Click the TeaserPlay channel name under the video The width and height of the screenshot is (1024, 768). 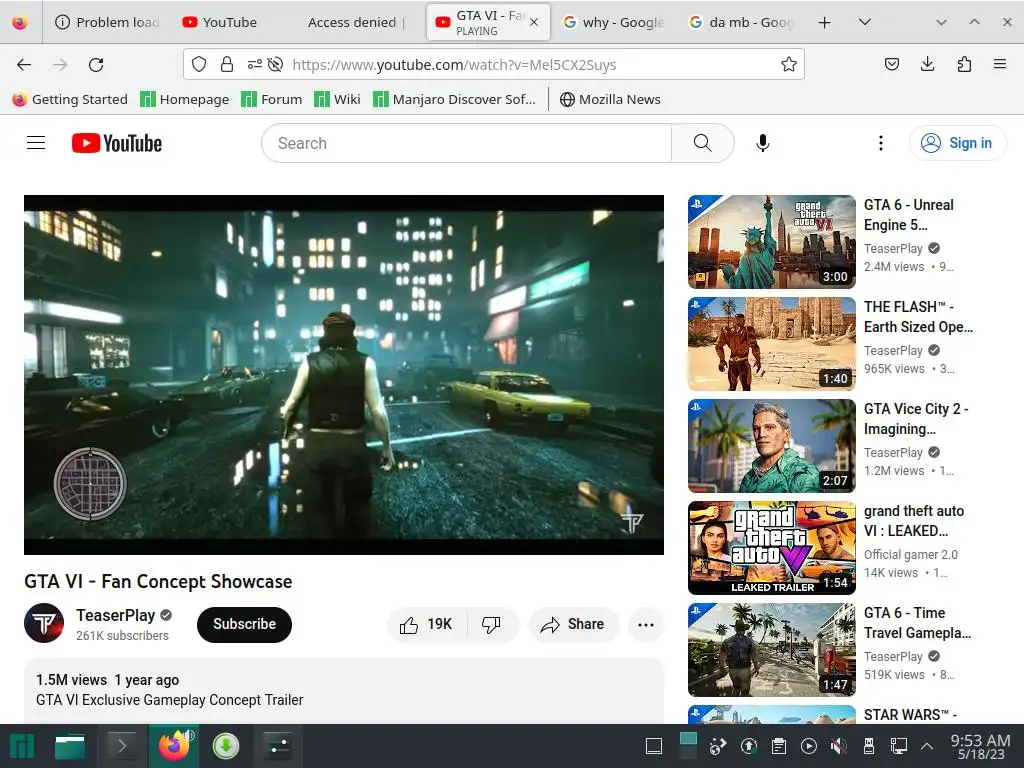[x=115, y=615]
